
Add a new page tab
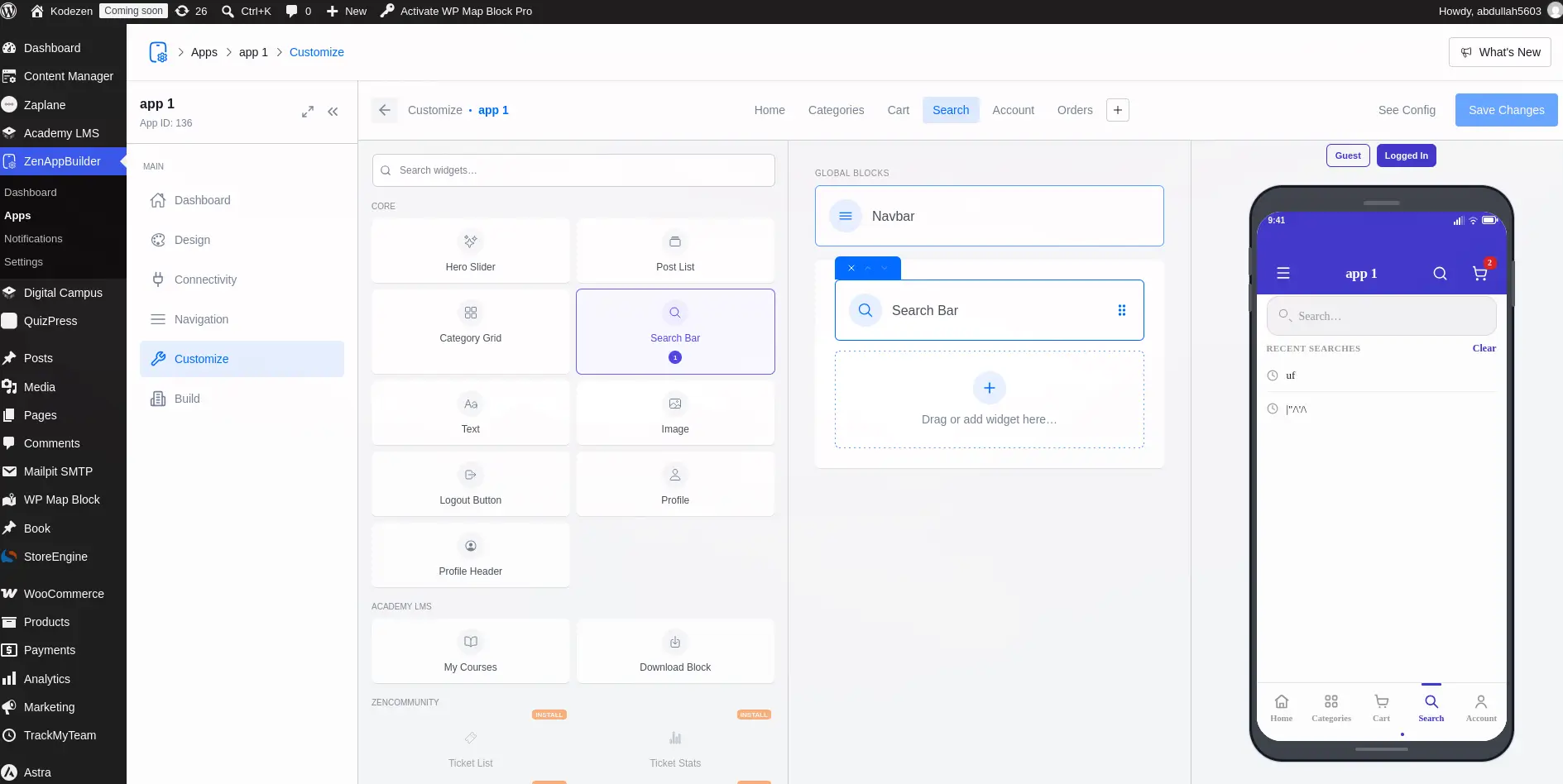[1118, 110]
